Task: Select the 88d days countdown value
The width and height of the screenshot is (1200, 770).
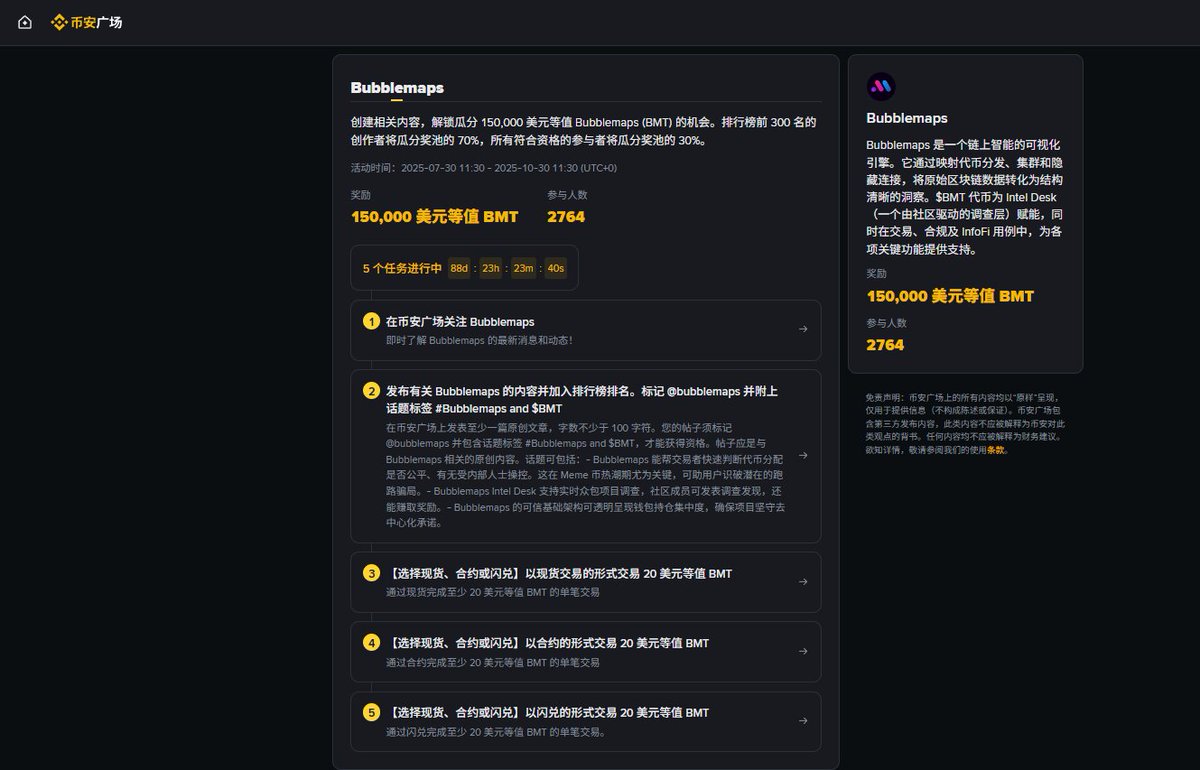Action: tap(459, 268)
